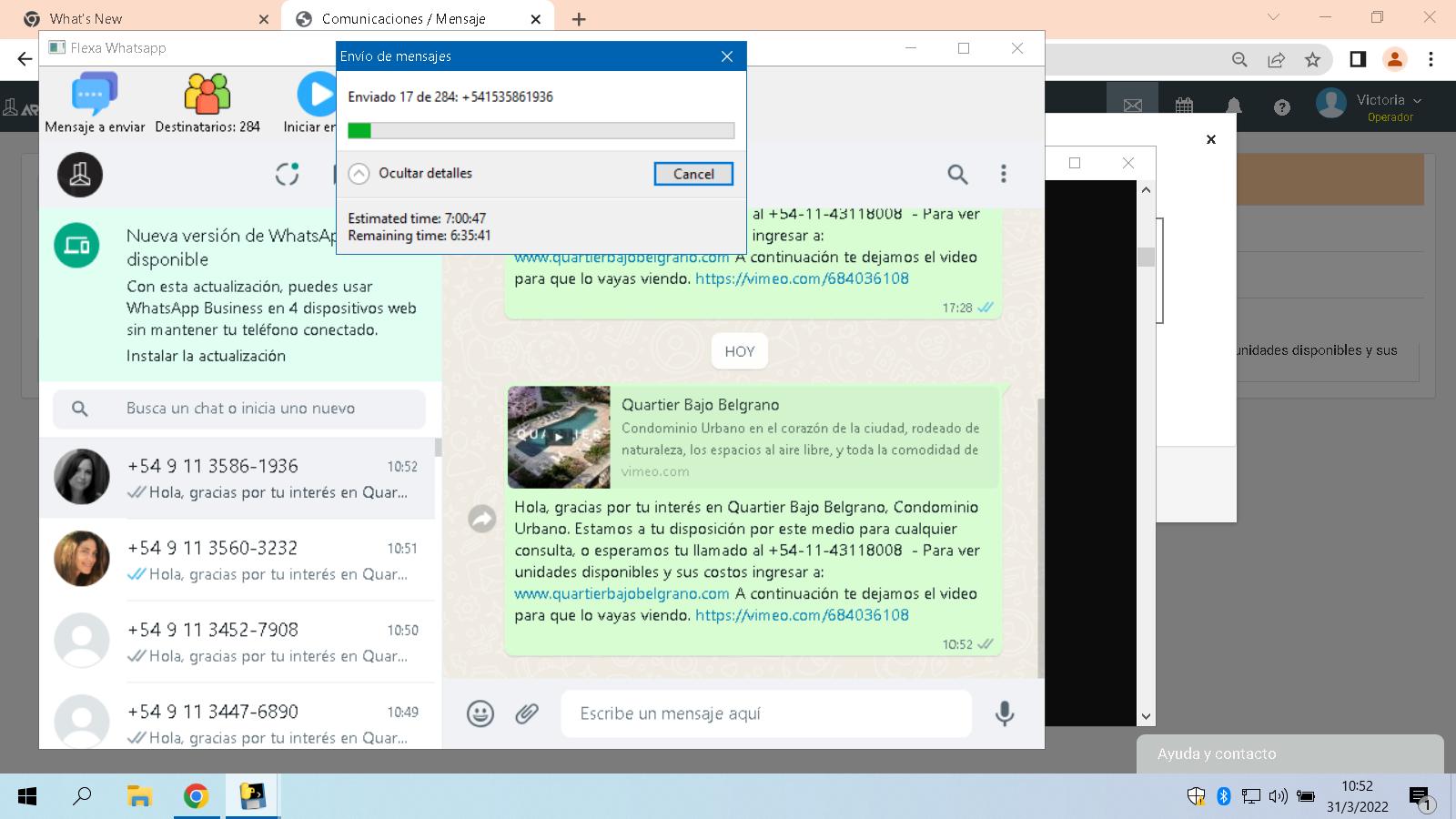This screenshot has height=819, width=1456.
Task: Open vimeo link in the 17:28 message
Action: [802, 278]
